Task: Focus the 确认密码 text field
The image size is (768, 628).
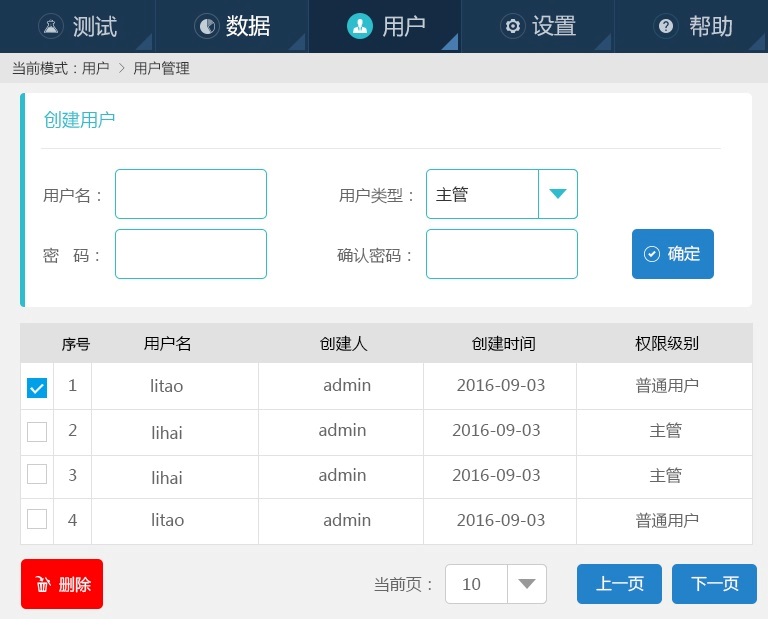Action: point(502,254)
